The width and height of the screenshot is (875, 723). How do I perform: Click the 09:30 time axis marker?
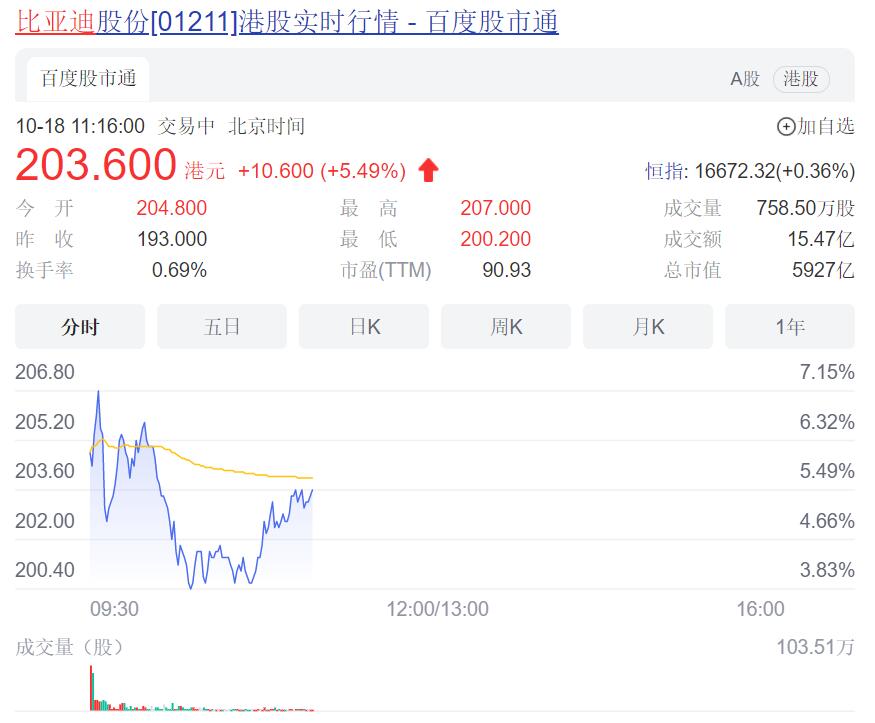pyautogui.click(x=114, y=609)
